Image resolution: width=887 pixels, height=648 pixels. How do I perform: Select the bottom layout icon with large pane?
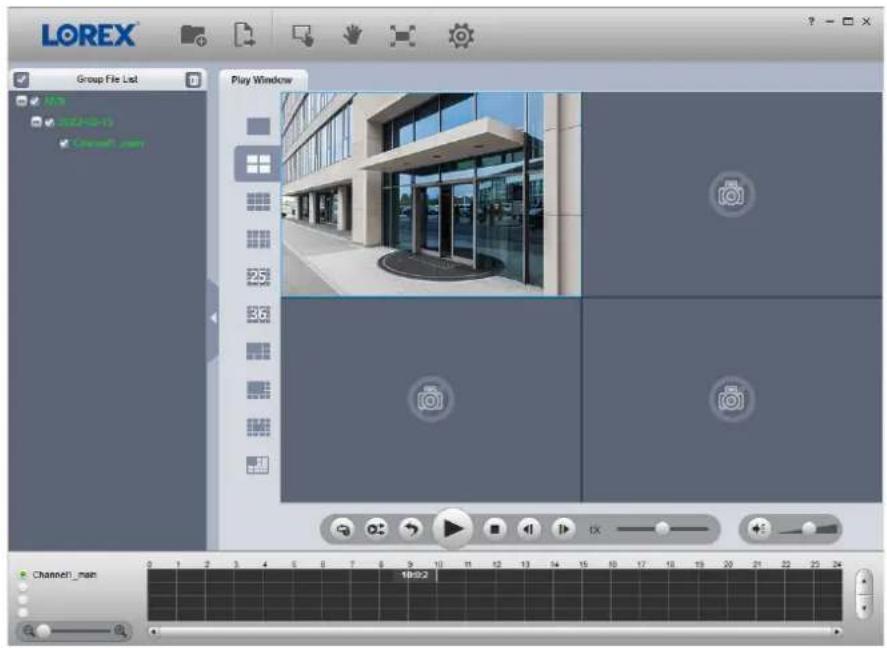258,465
